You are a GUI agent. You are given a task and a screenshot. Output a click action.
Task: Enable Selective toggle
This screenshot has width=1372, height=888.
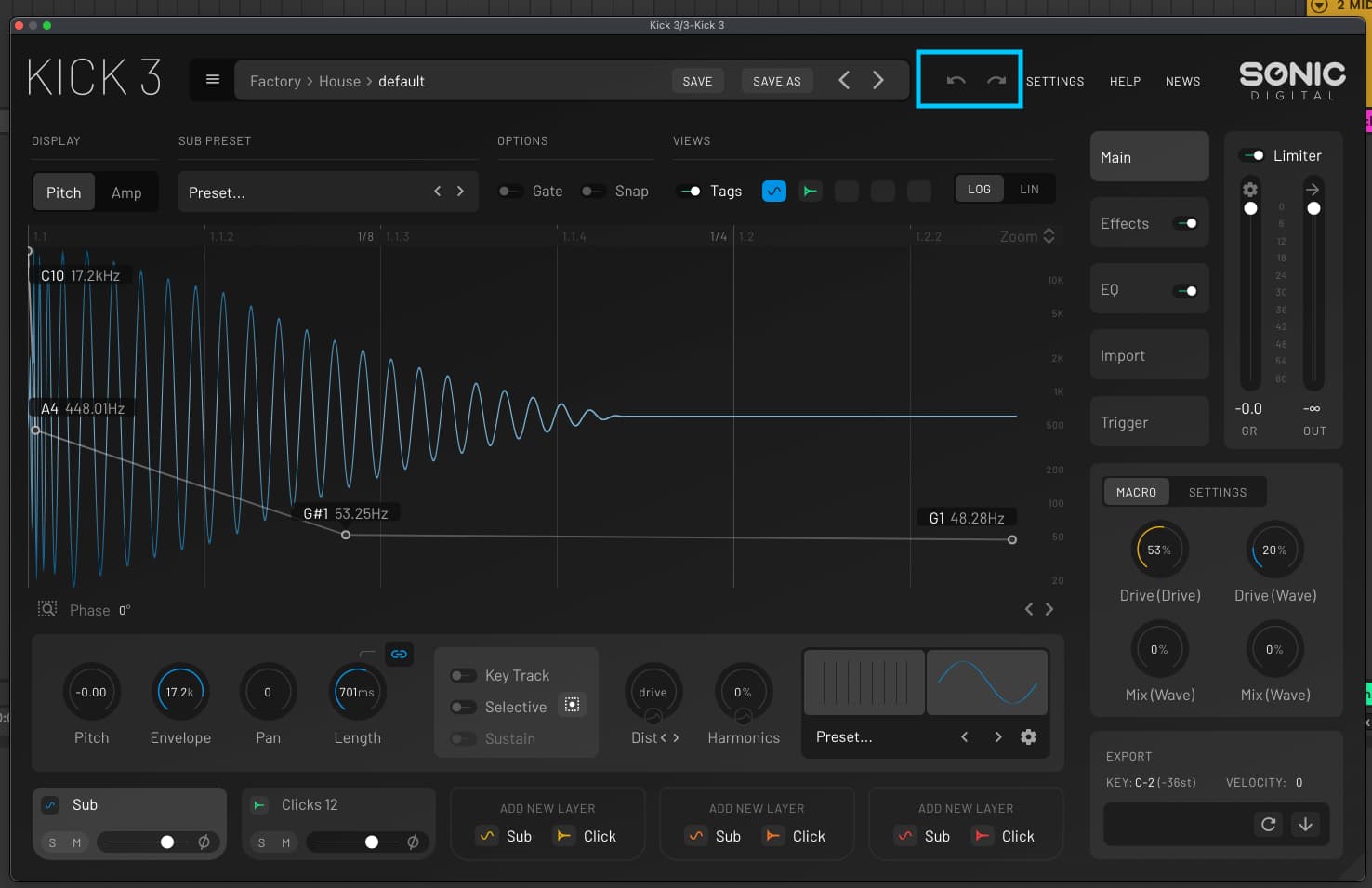click(462, 707)
